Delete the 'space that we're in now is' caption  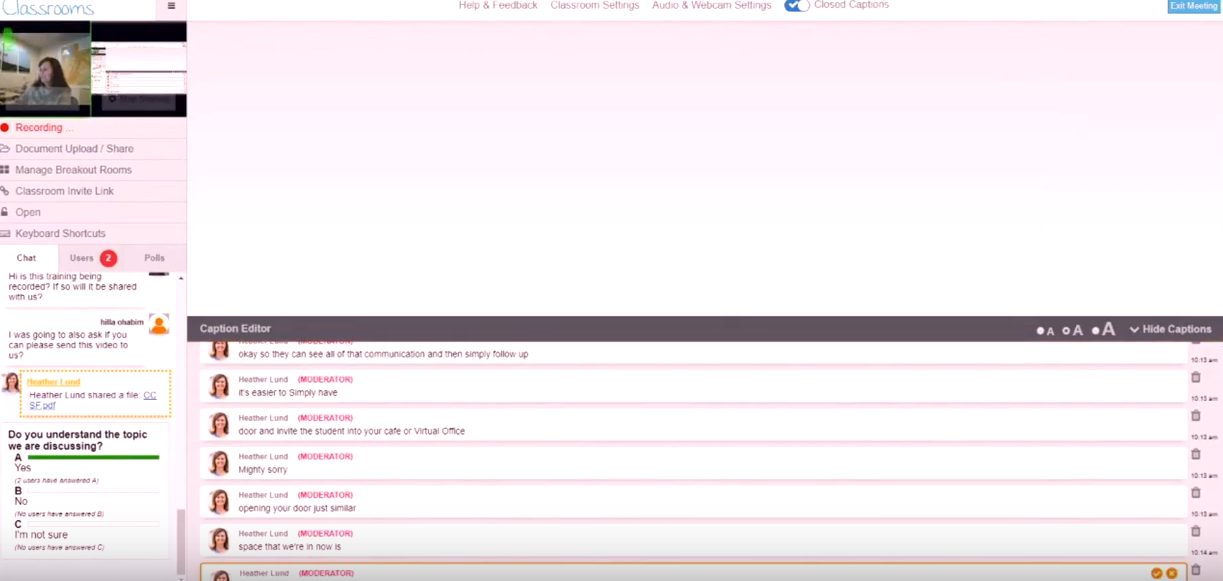click(x=1195, y=531)
